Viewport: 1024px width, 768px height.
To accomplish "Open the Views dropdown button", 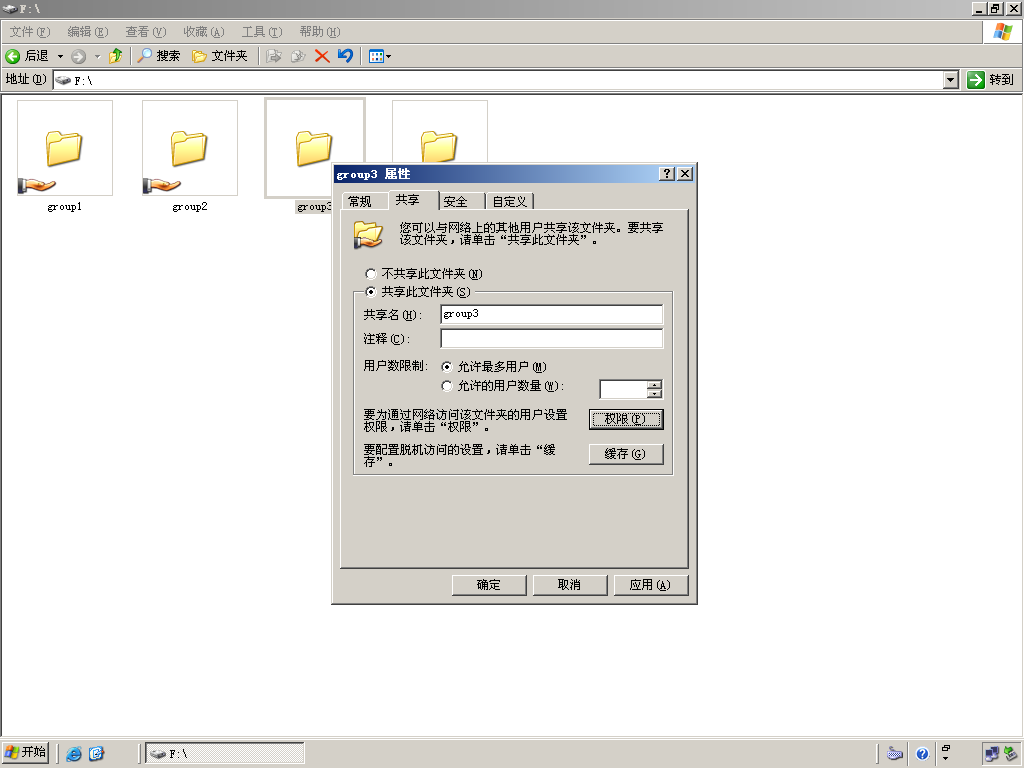I will tap(380, 56).
